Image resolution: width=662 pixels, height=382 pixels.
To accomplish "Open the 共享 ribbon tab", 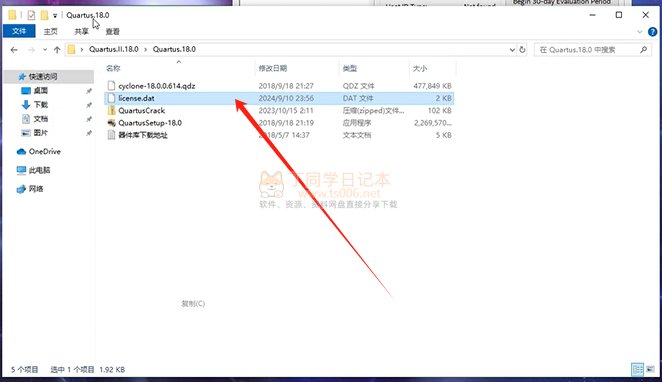I will click(x=81, y=31).
